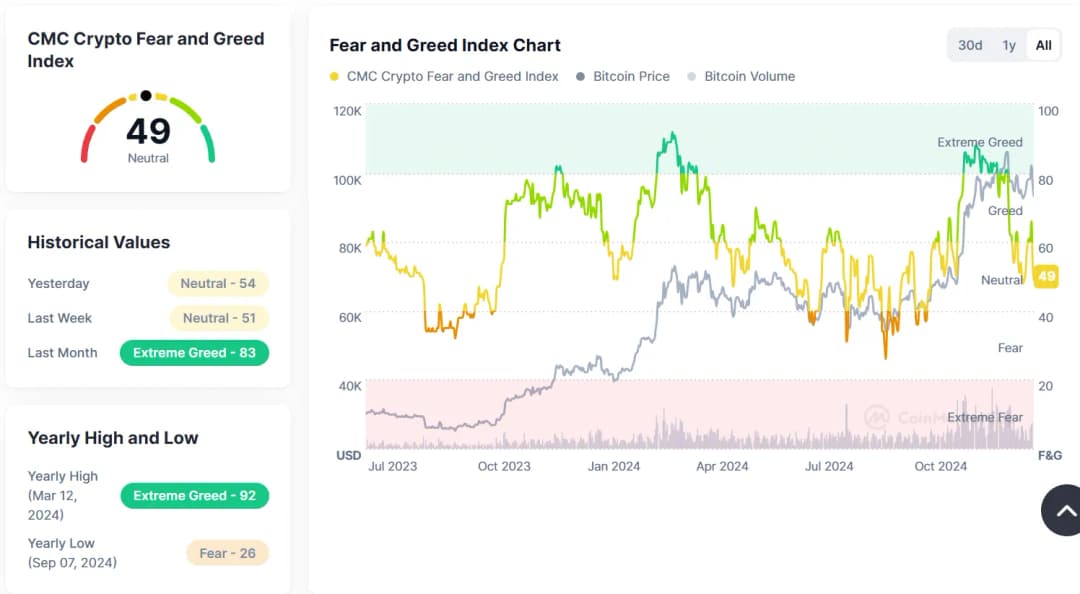Screen dimensions: 1080x594
Task: Select the 1y time range tab
Action: coord(1009,45)
